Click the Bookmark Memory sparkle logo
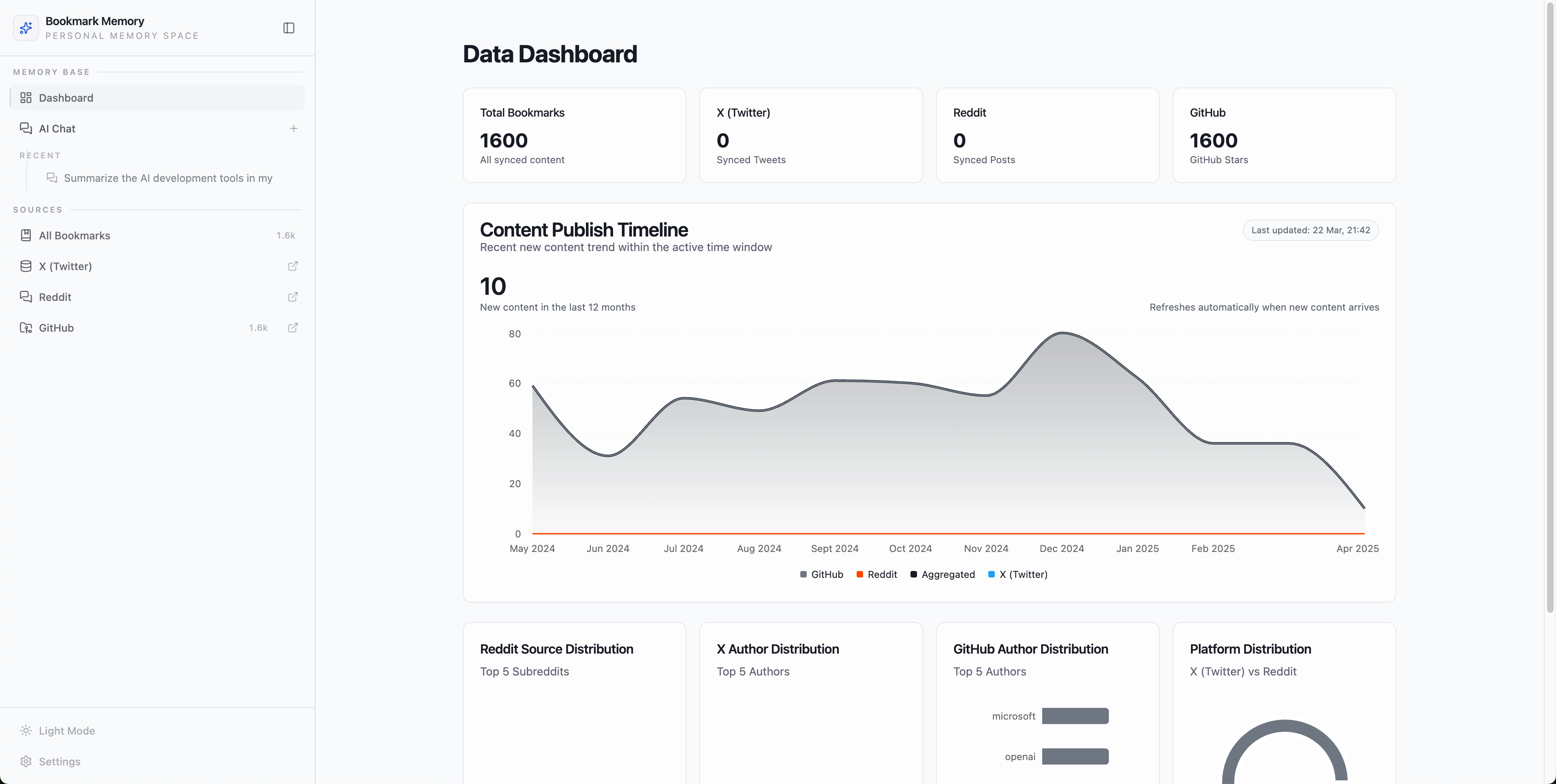Screen dimensions: 1556x784 pos(26,28)
